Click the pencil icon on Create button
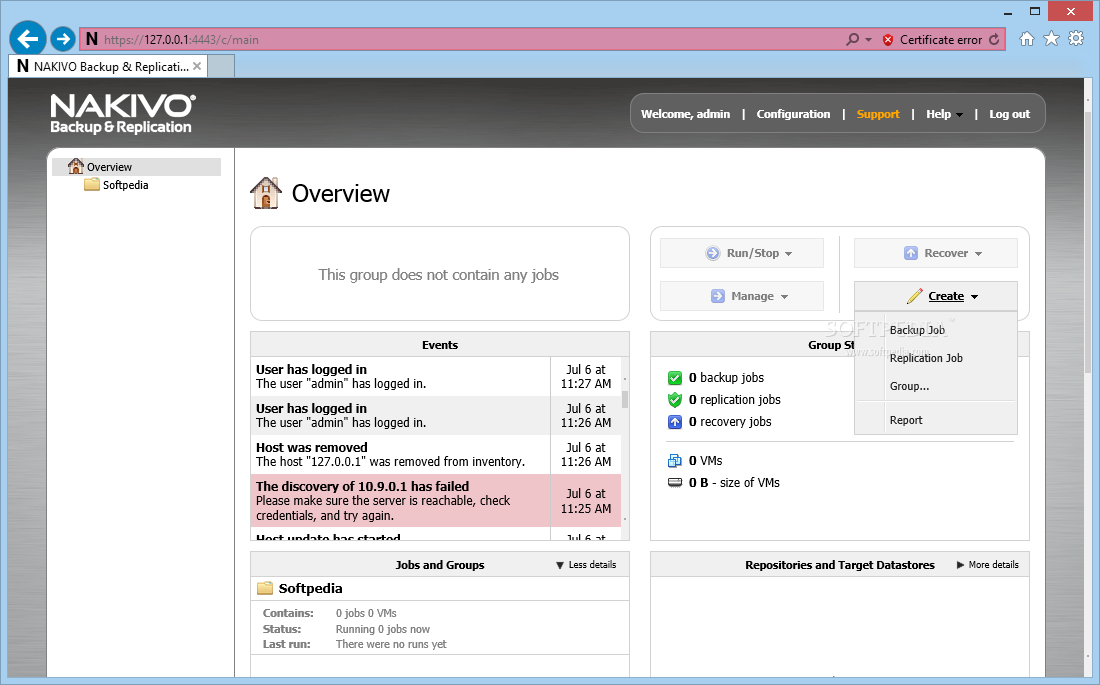Screen dimensions: 1100x685 click(914, 296)
